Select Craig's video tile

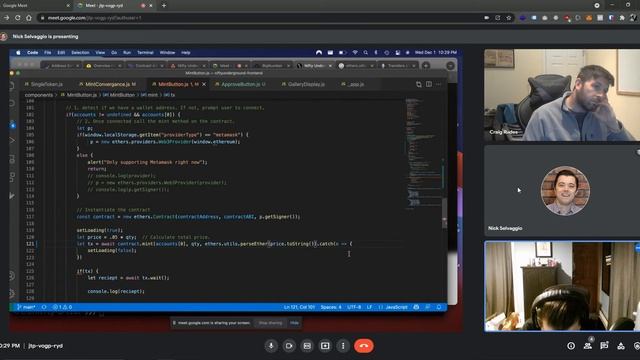[562, 95]
